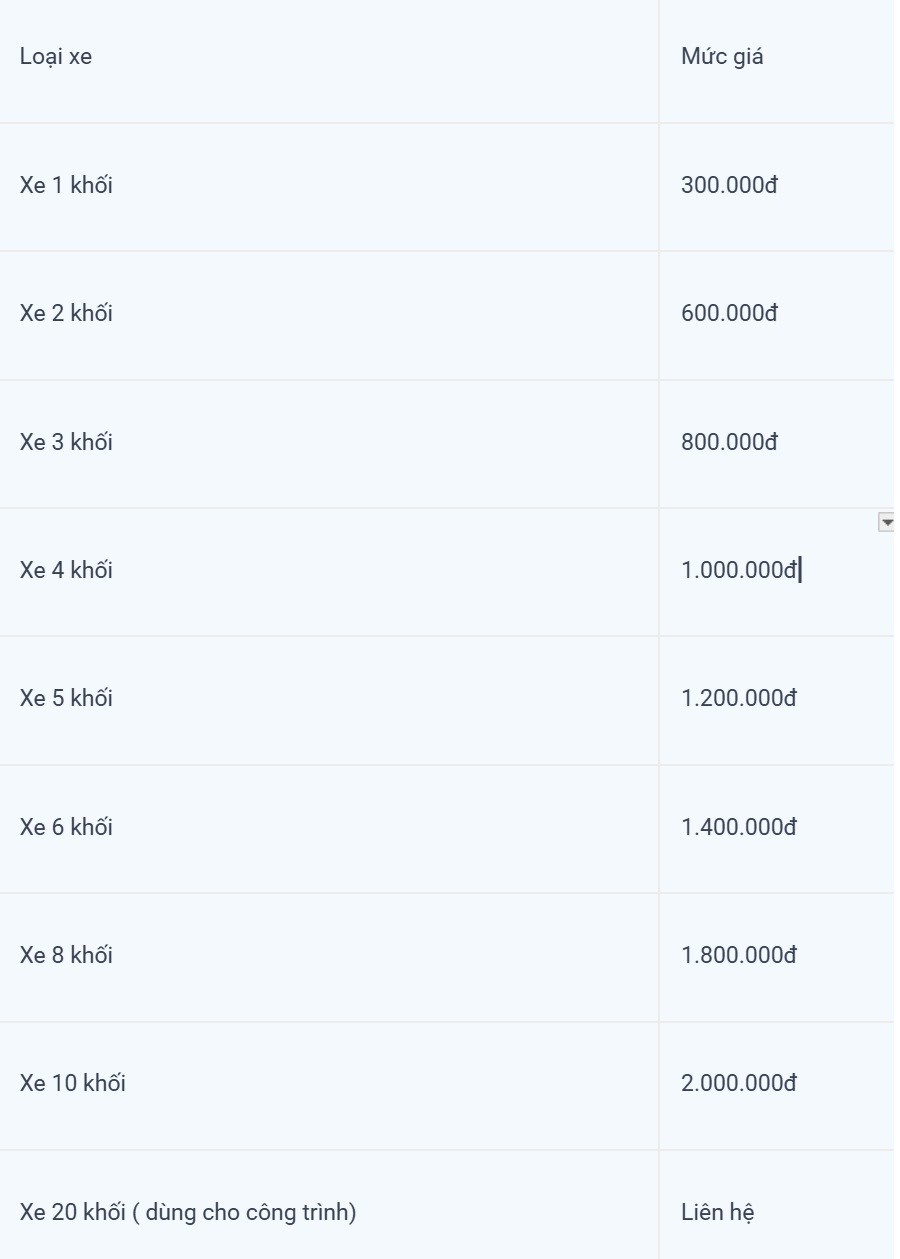The width and height of the screenshot is (900, 1259).
Task: Click the 1.800.000đ price cell
Action: pos(739,956)
